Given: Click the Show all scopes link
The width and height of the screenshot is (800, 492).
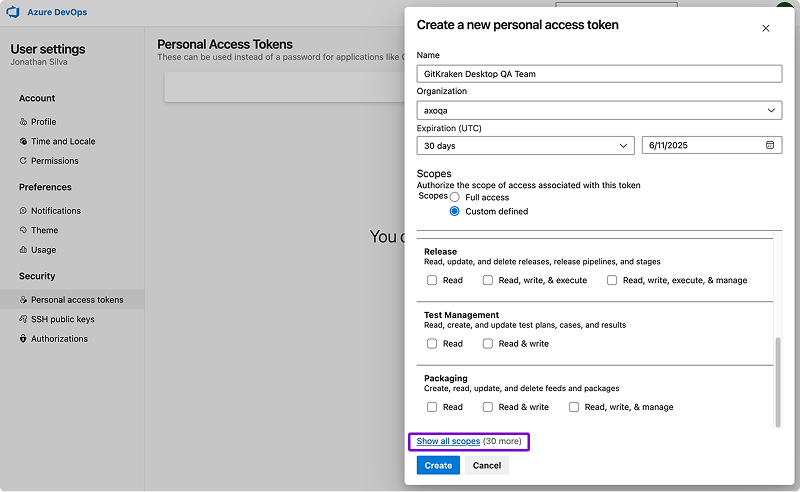Looking at the screenshot, I should [x=448, y=441].
